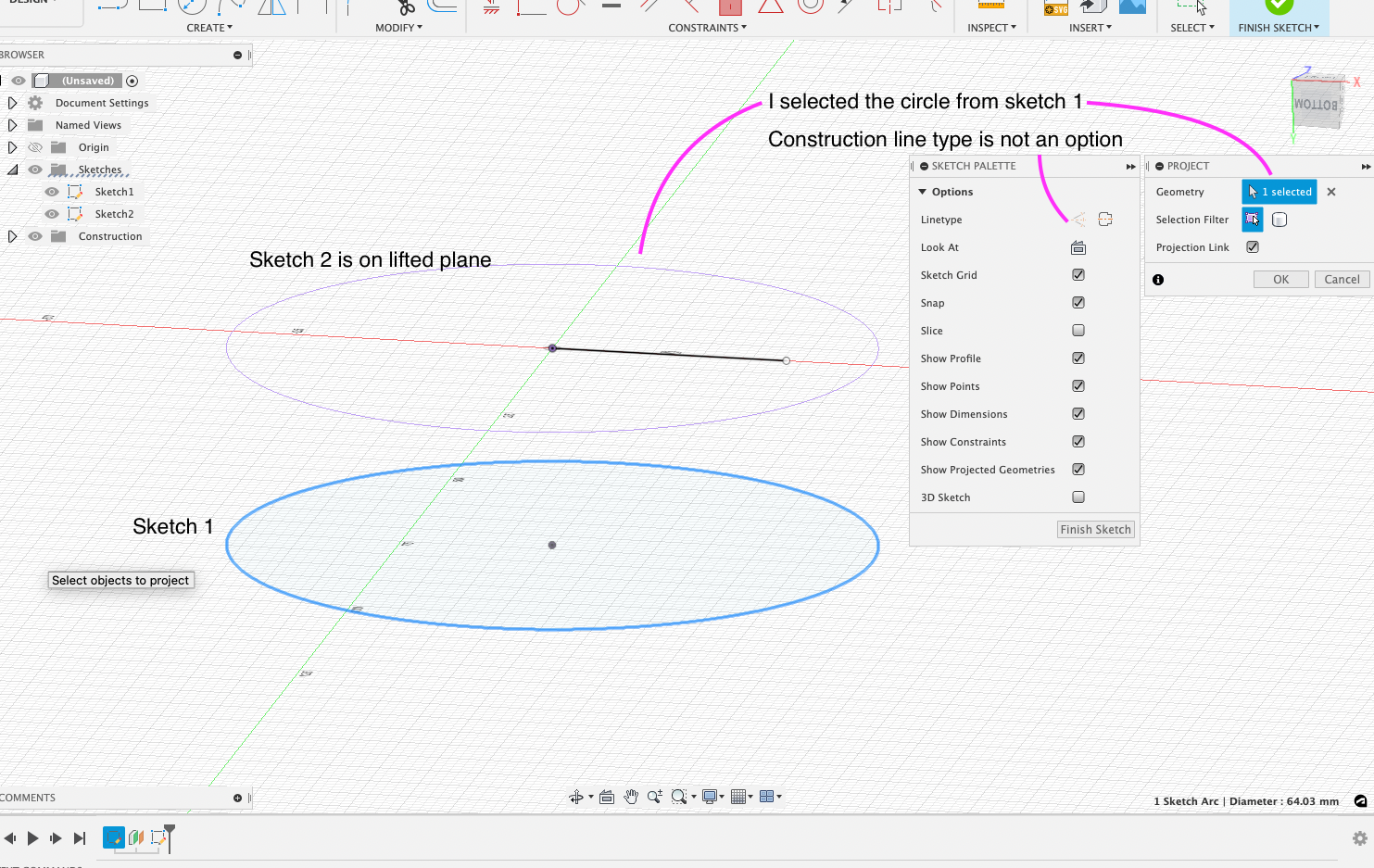
Task: Open the INSERT menu
Action: click(1090, 28)
